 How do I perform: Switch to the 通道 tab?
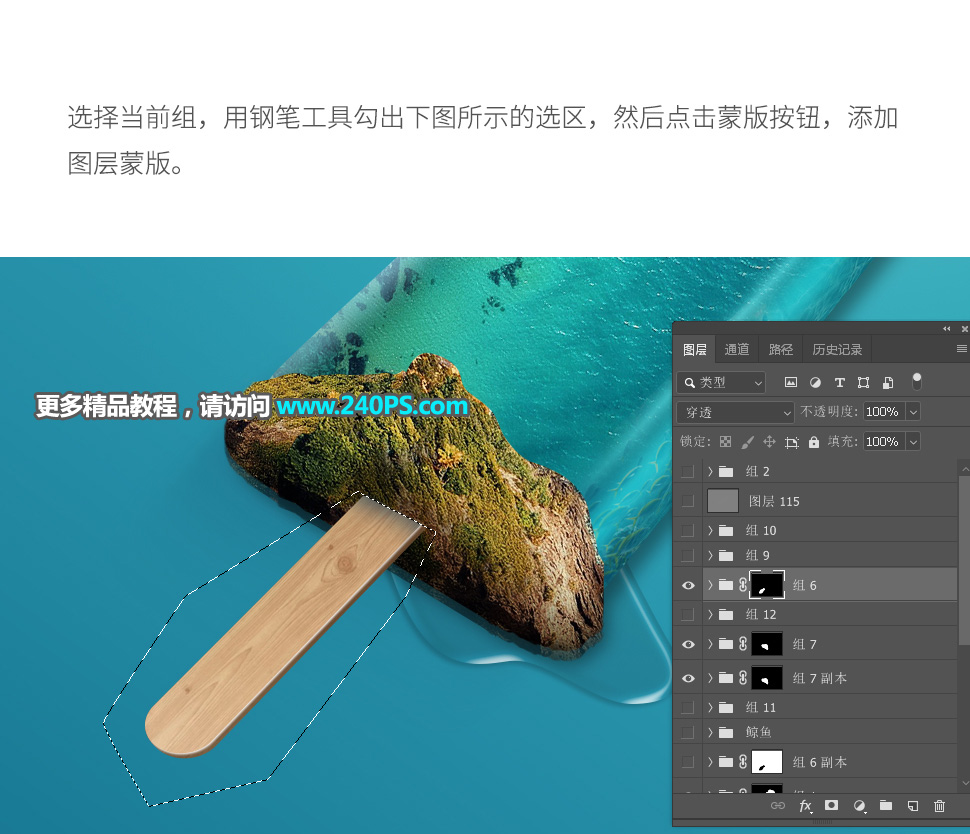point(737,349)
